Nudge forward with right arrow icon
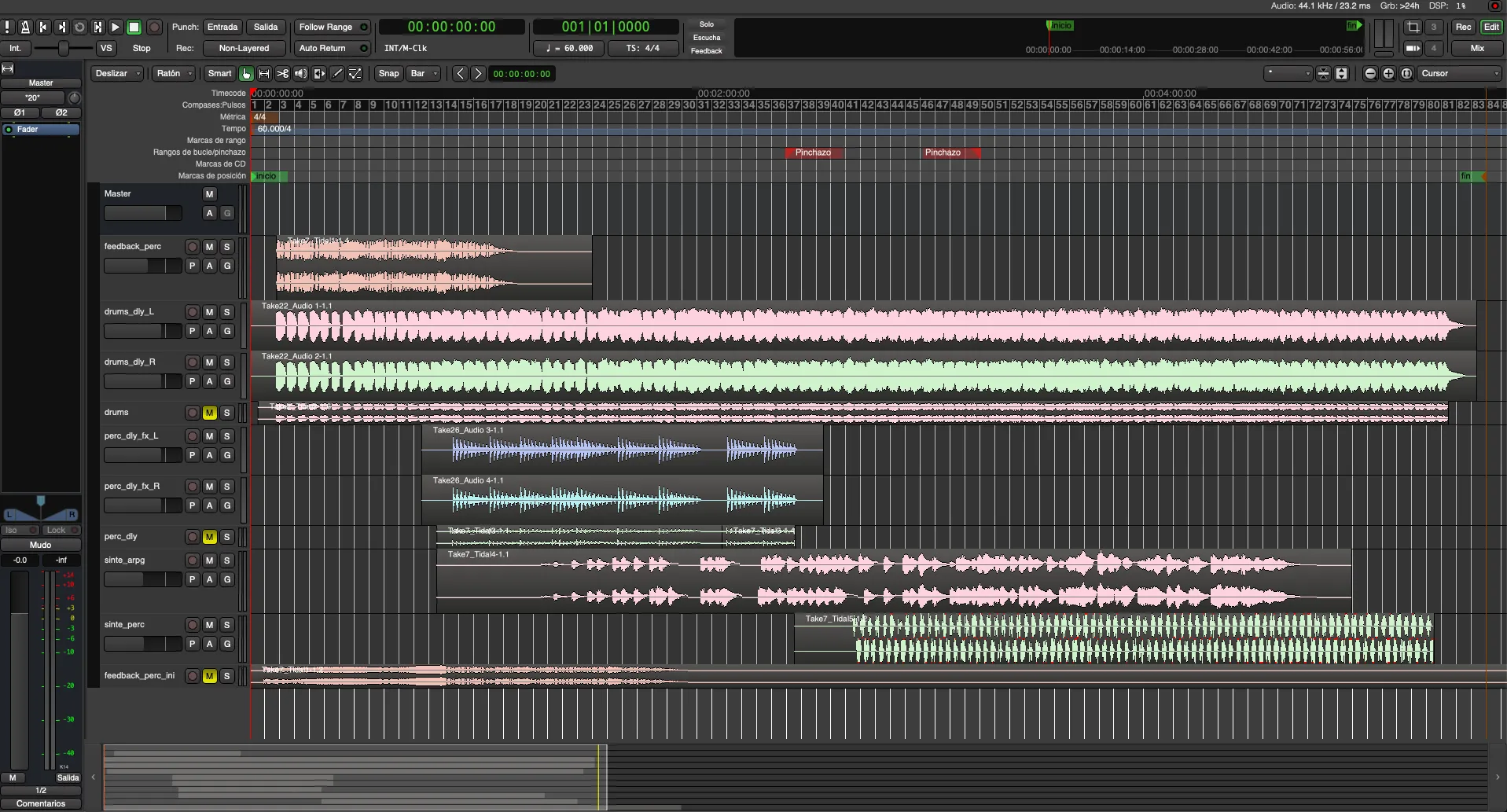Viewport: 1507px width, 812px height. coord(478,74)
